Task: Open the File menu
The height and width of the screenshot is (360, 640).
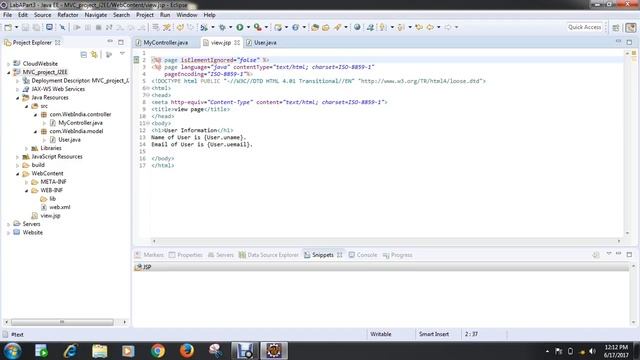Action: (x=7, y=15)
